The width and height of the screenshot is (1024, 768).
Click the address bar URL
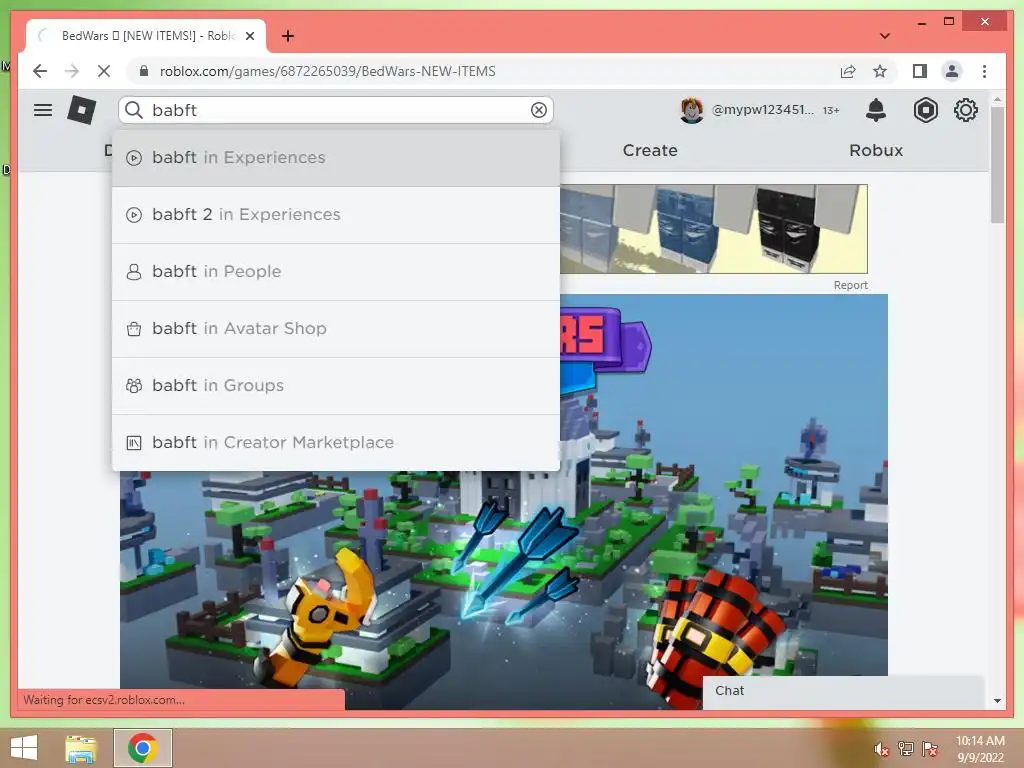(x=327, y=71)
